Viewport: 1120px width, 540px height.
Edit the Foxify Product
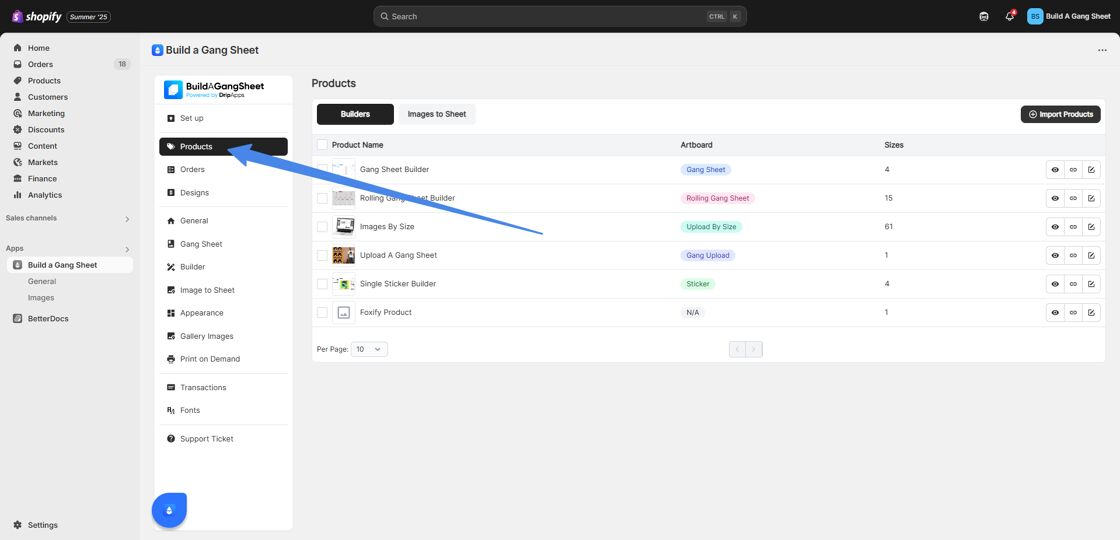pos(1091,312)
